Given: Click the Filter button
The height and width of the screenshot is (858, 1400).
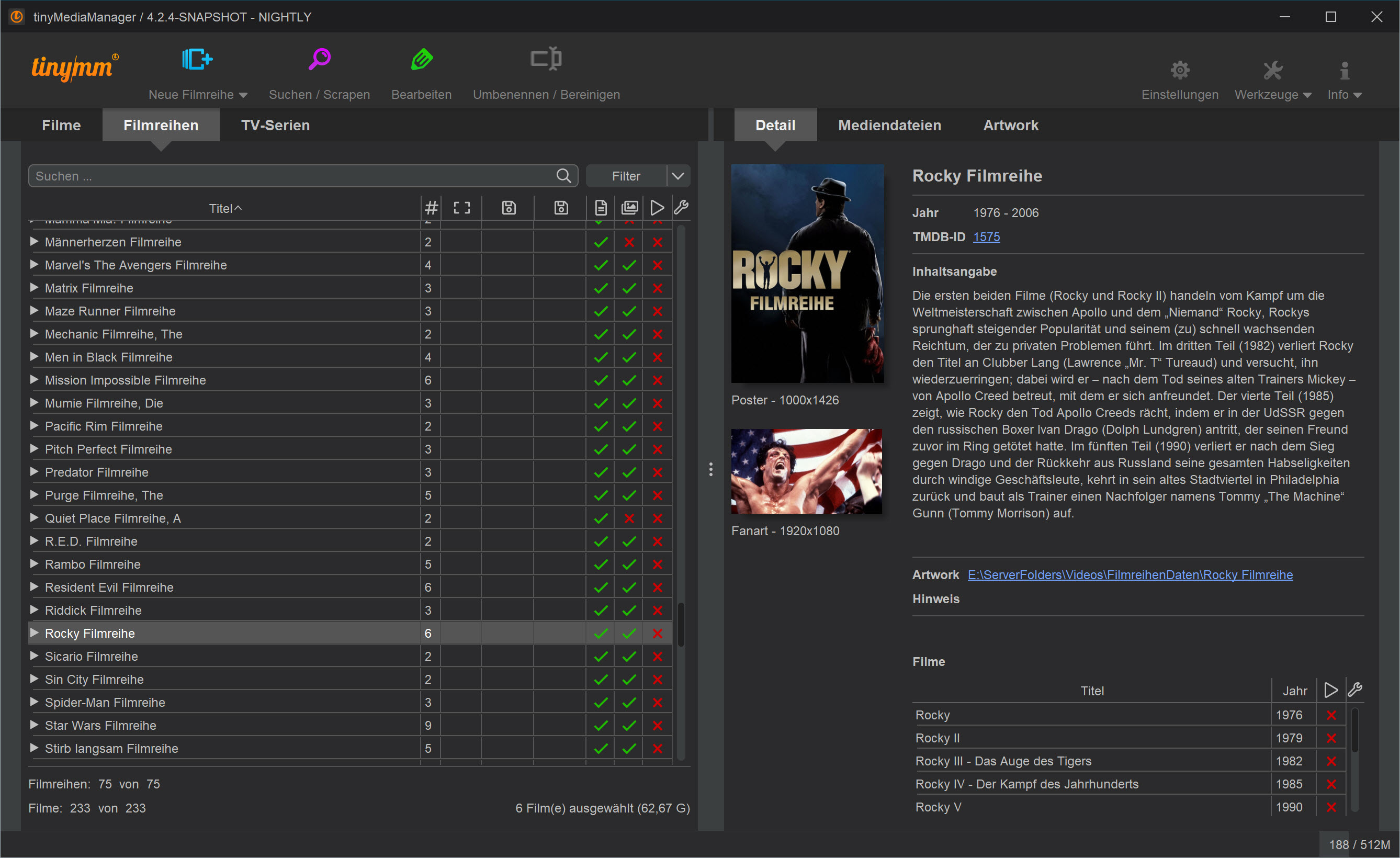Looking at the screenshot, I should (x=626, y=176).
